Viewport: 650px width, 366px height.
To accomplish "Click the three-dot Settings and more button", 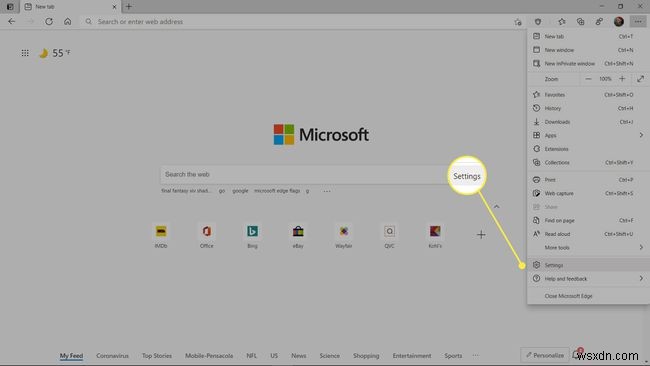I will tap(638, 22).
